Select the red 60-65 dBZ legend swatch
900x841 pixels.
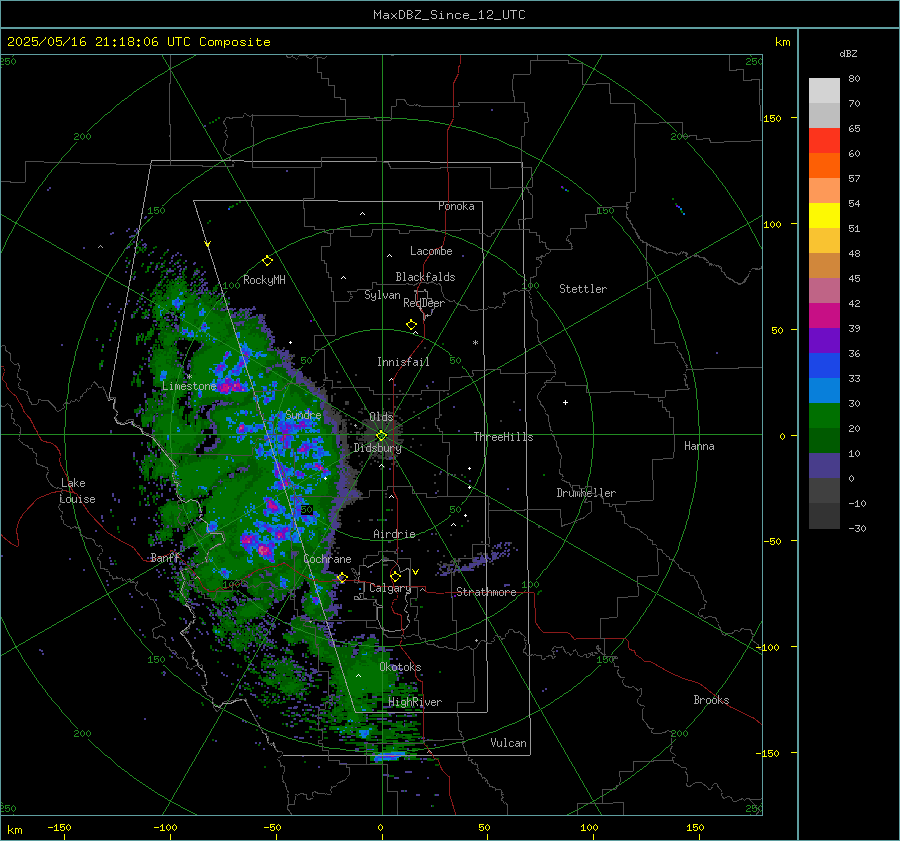click(x=824, y=141)
